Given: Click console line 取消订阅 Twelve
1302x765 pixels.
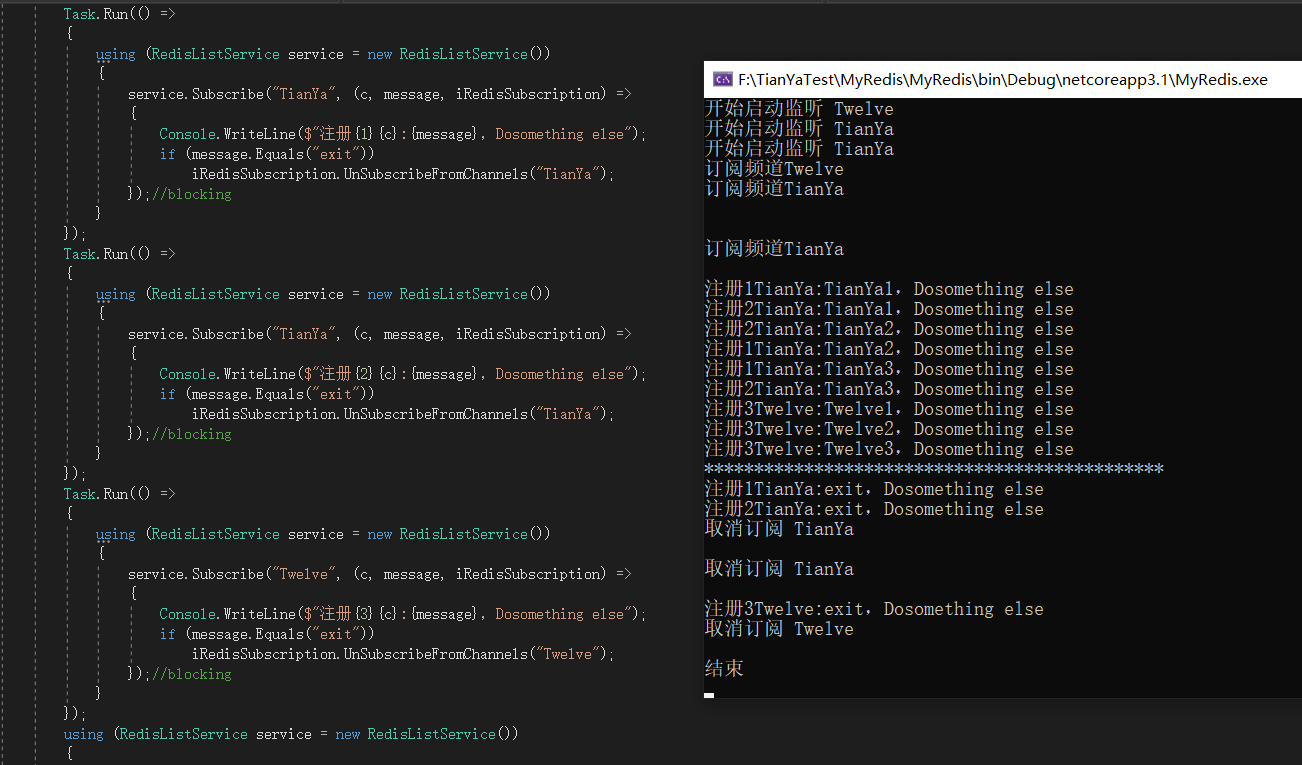Looking at the screenshot, I should point(779,629).
